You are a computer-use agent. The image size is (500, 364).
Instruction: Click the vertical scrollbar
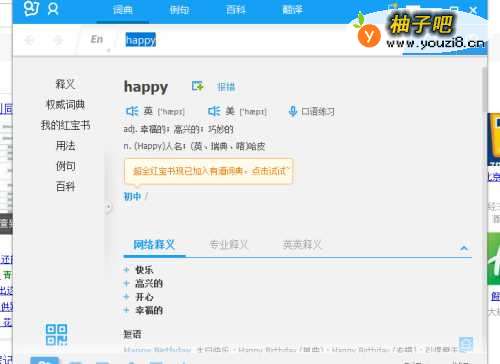point(485,88)
